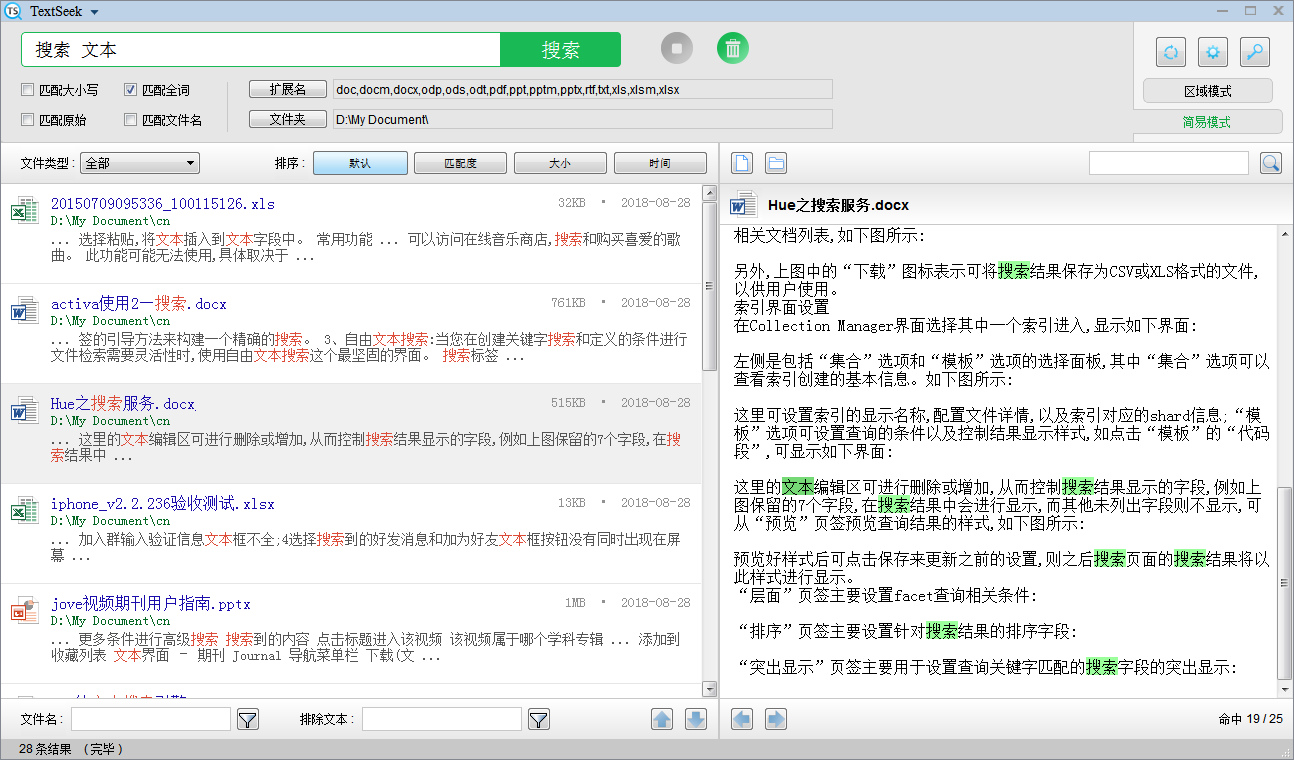1294x760 pixels.
Task: Open Hue之搜索服务.docx file link in results
Action: (123, 404)
